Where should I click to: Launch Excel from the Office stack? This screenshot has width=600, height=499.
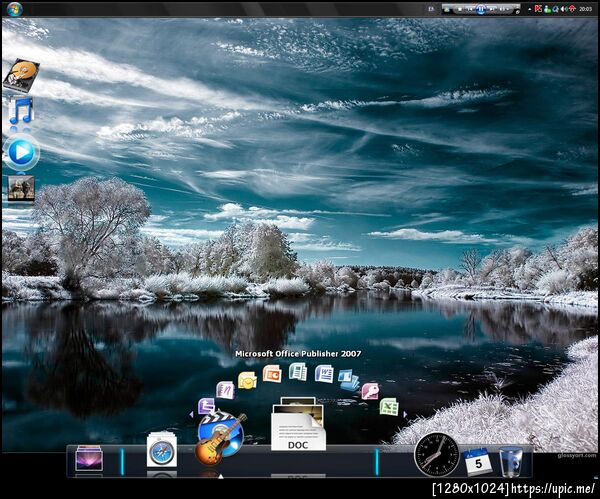coord(389,406)
